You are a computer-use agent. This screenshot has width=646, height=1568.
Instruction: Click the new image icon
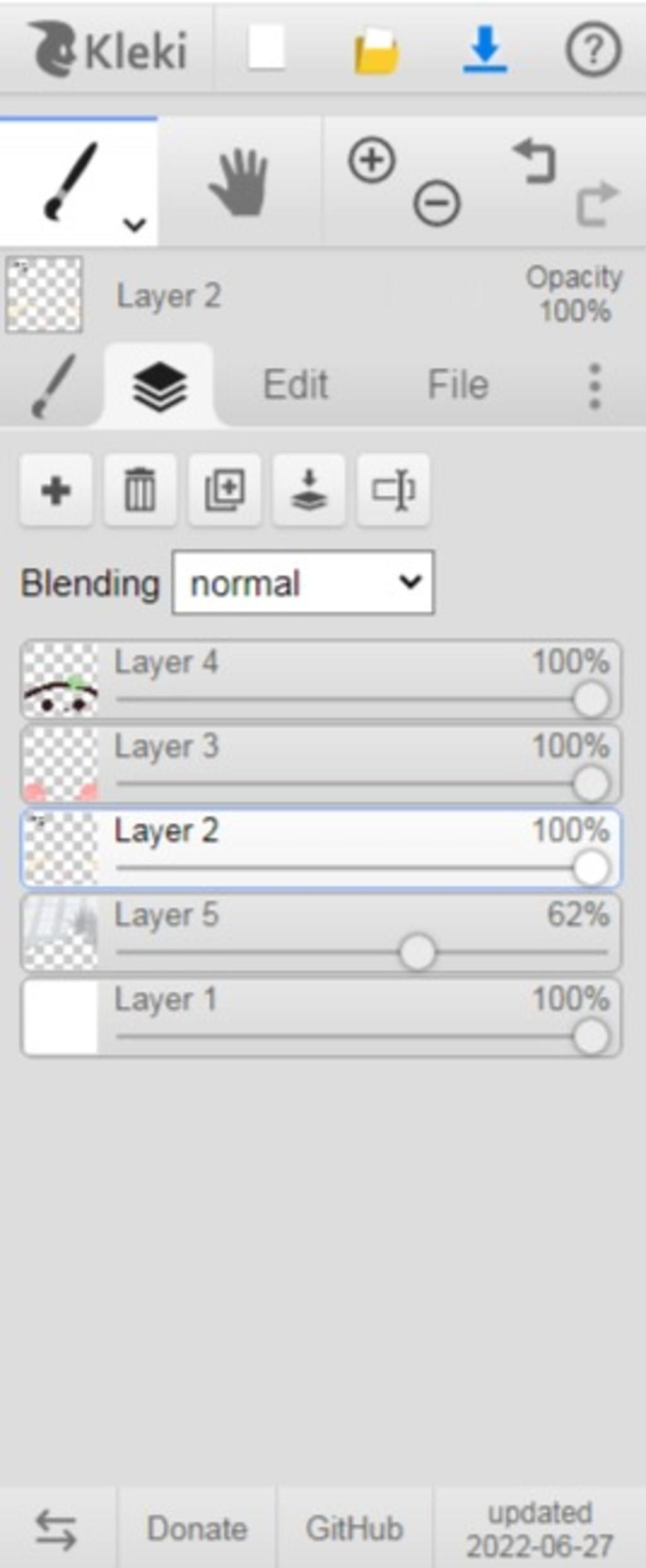(266, 48)
